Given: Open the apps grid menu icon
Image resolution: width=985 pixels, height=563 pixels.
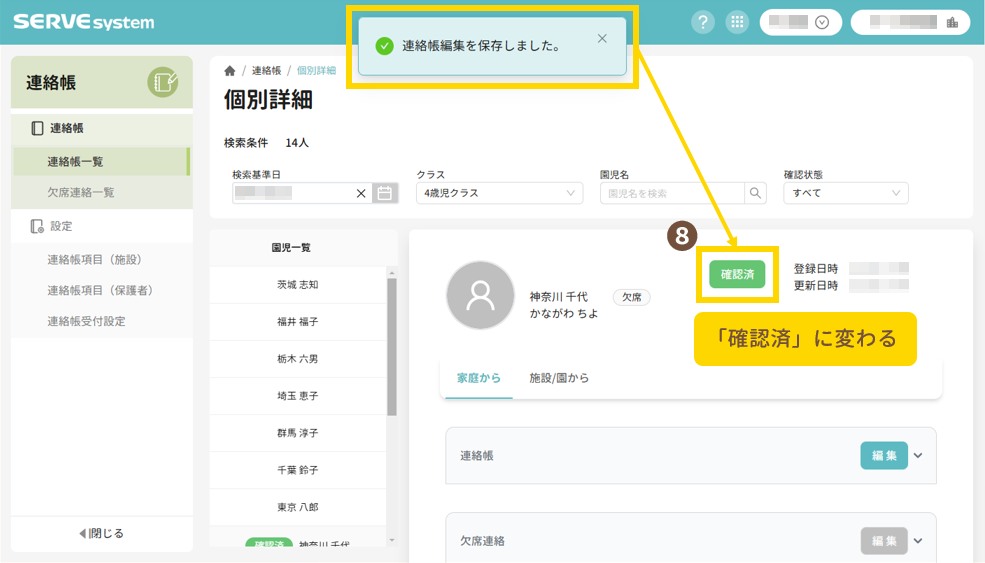Looking at the screenshot, I should pos(737,22).
